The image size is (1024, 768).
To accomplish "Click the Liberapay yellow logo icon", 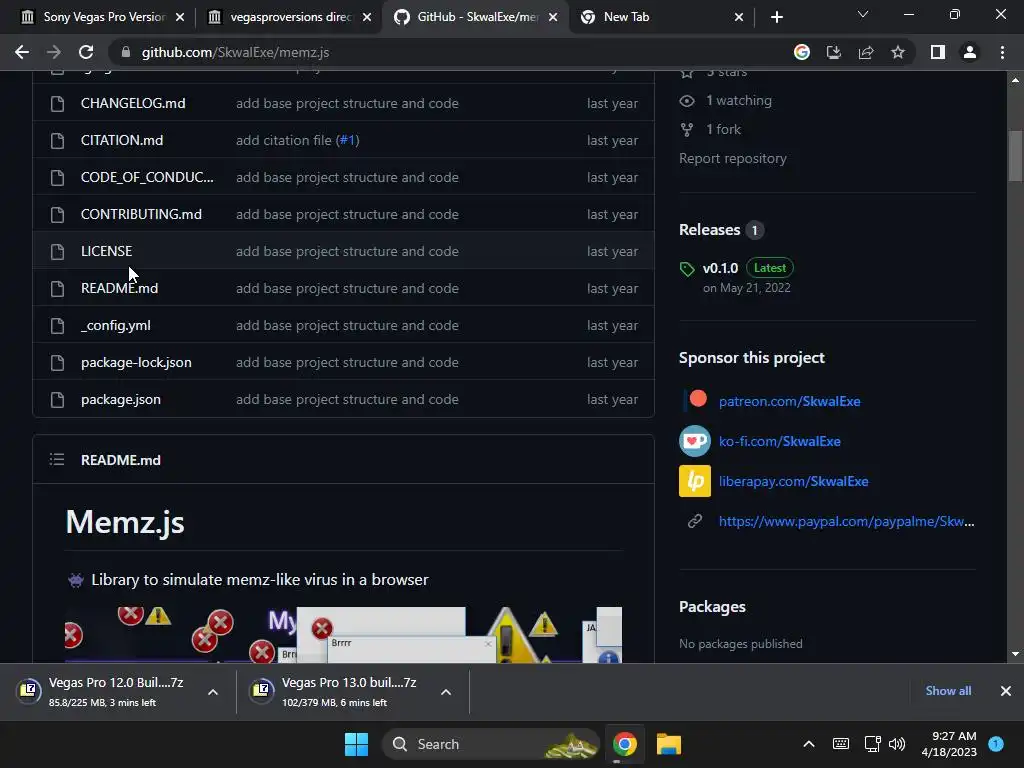I will (695, 481).
